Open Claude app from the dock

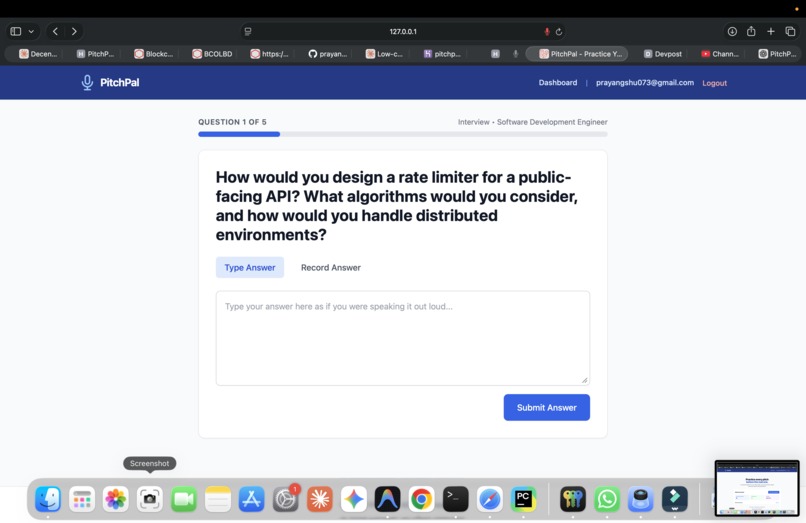click(320, 499)
